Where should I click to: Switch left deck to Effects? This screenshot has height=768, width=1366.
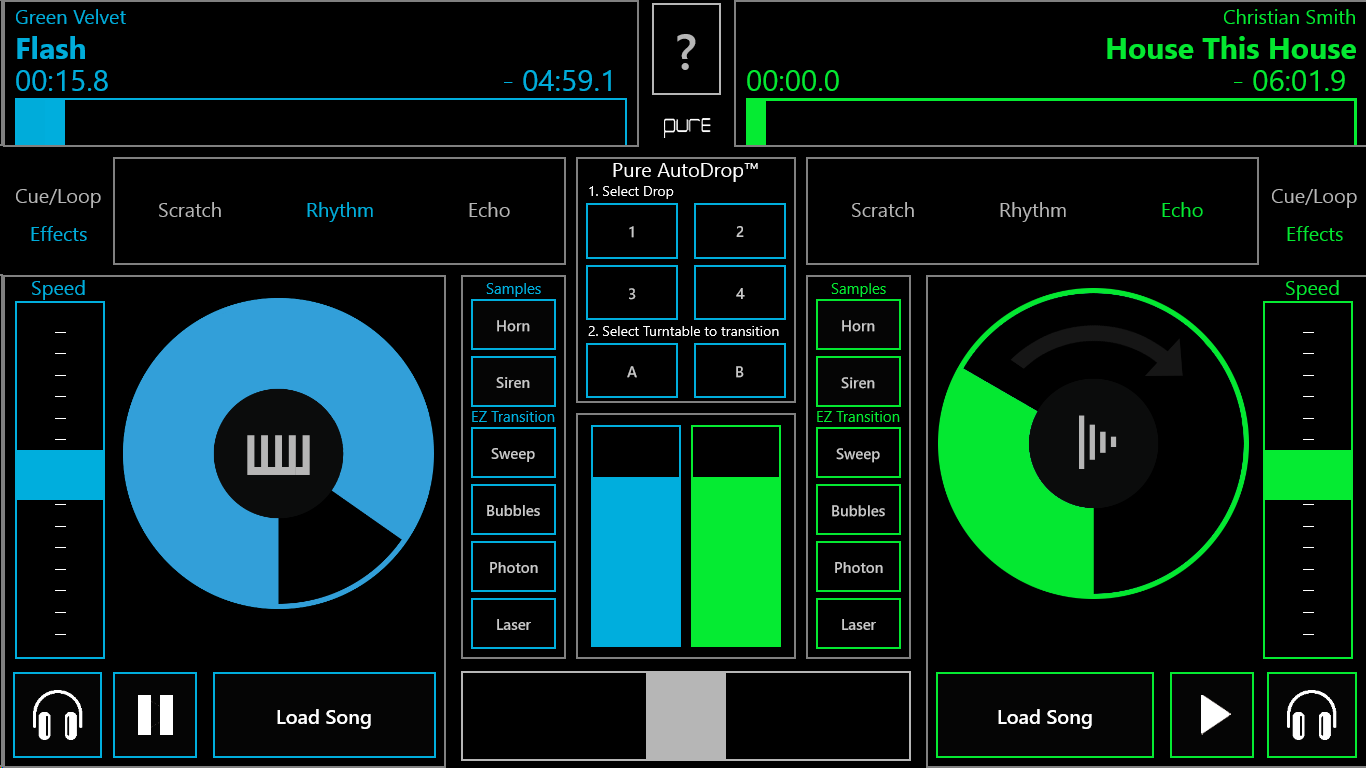click(58, 234)
